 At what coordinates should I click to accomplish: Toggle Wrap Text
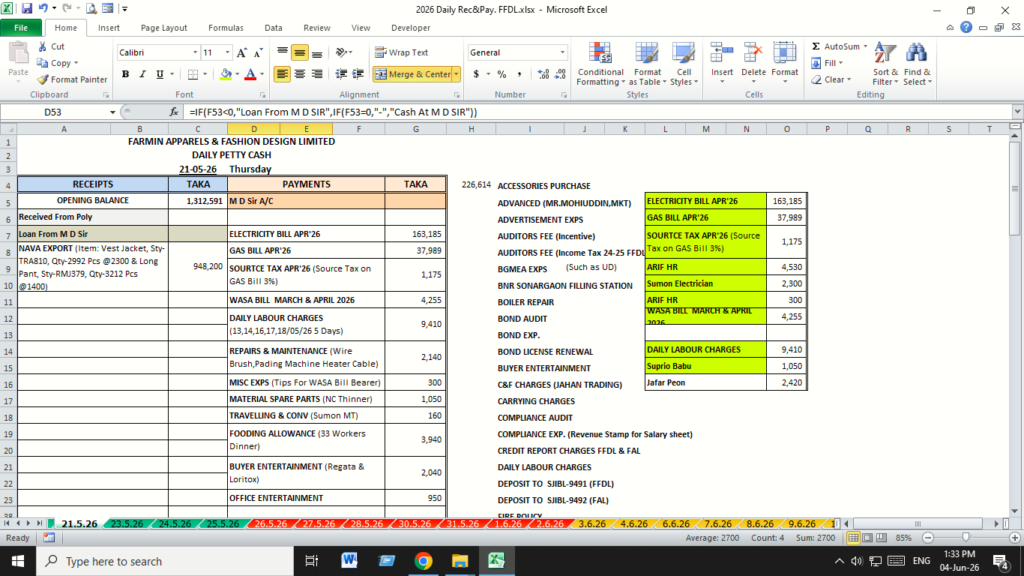pos(402,53)
